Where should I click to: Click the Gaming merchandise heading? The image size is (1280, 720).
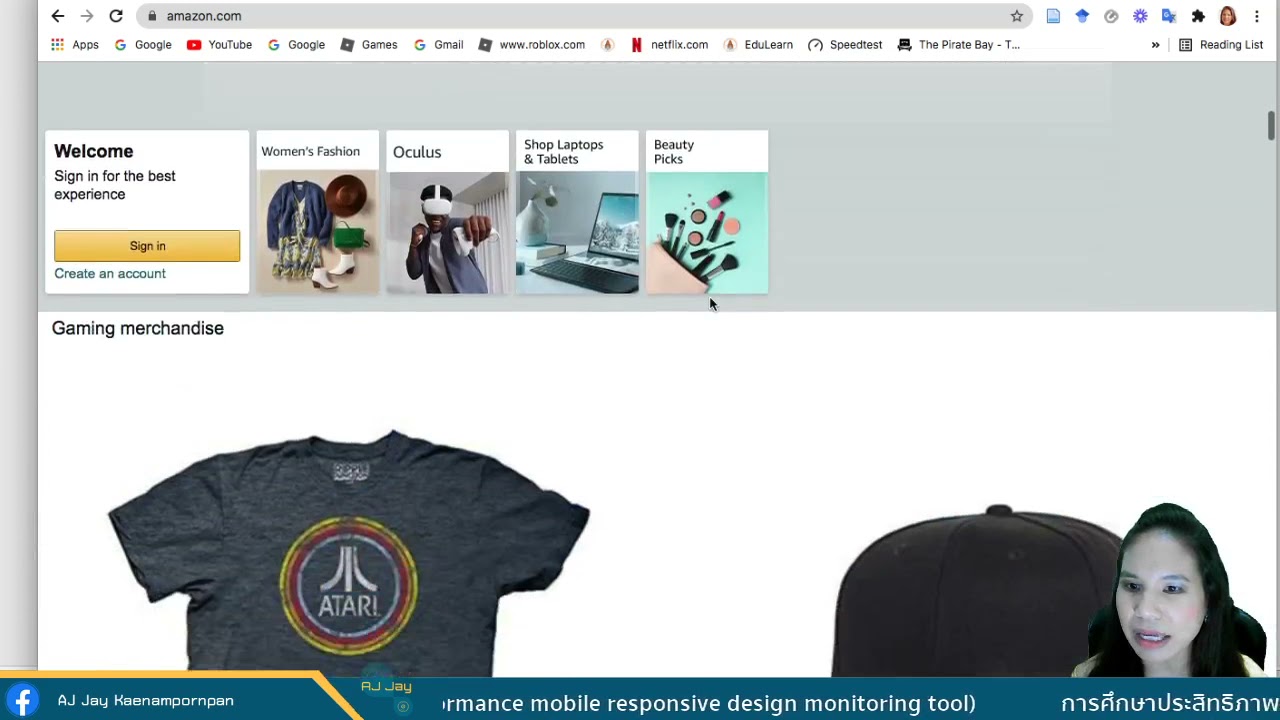point(138,328)
